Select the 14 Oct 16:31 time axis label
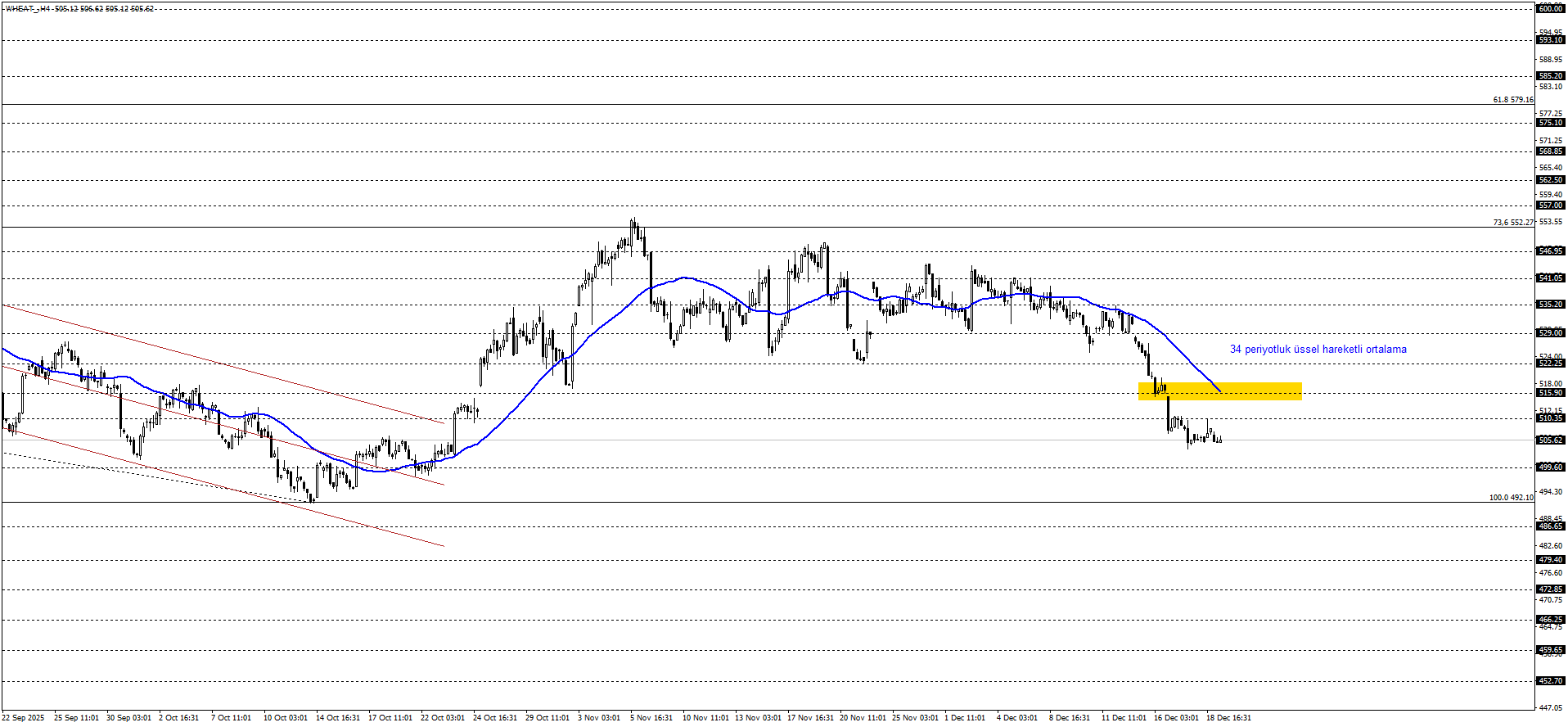The height and width of the screenshot is (727, 1568). coord(338,718)
